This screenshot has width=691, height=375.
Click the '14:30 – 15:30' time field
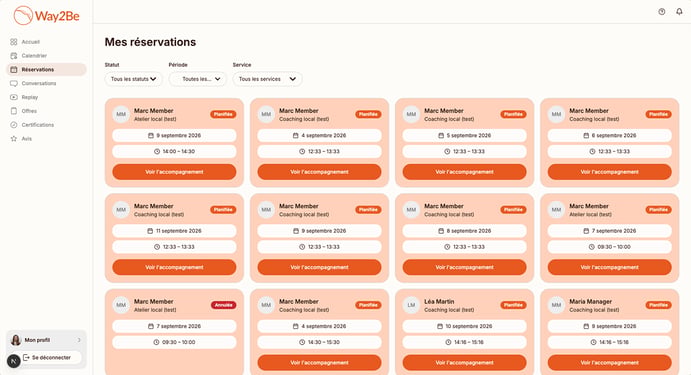319,342
